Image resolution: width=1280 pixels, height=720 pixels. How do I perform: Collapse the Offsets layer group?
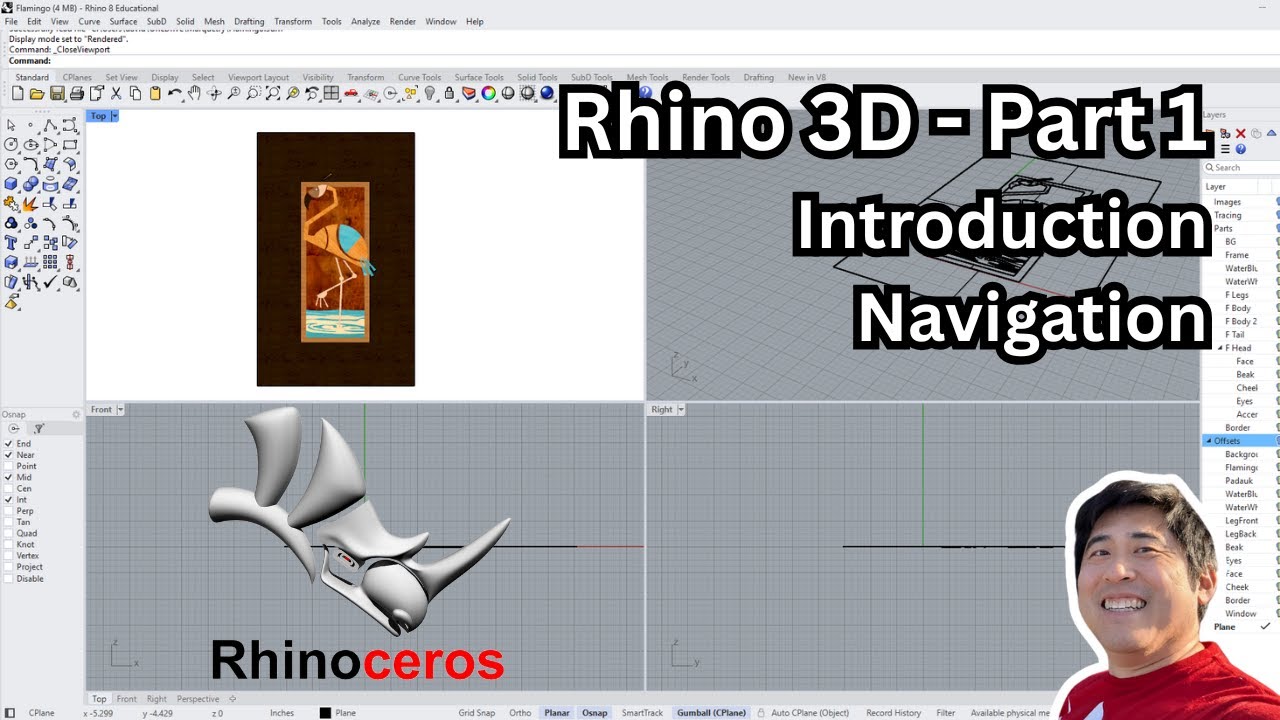[1208, 441]
